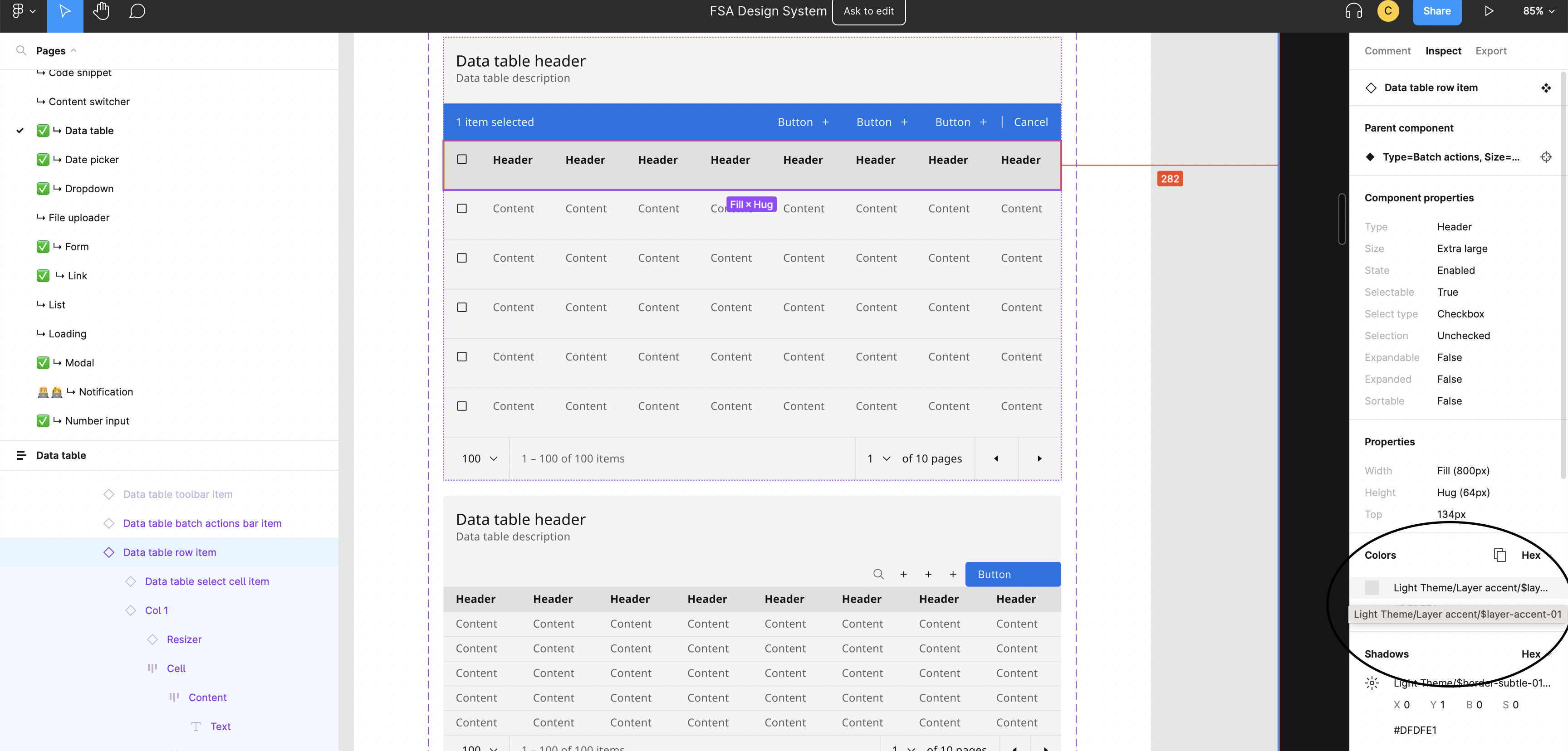Click the second Button in batch actions bar
Image resolution: width=1568 pixels, height=751 pixels.
(882, 122)
